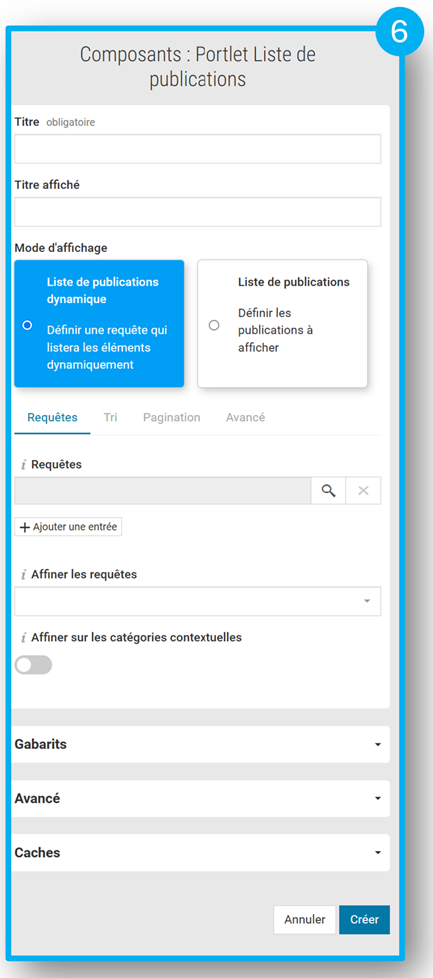
Task: Click the plus icon of Ajouter une entrée
Action: tap(25, 527)
